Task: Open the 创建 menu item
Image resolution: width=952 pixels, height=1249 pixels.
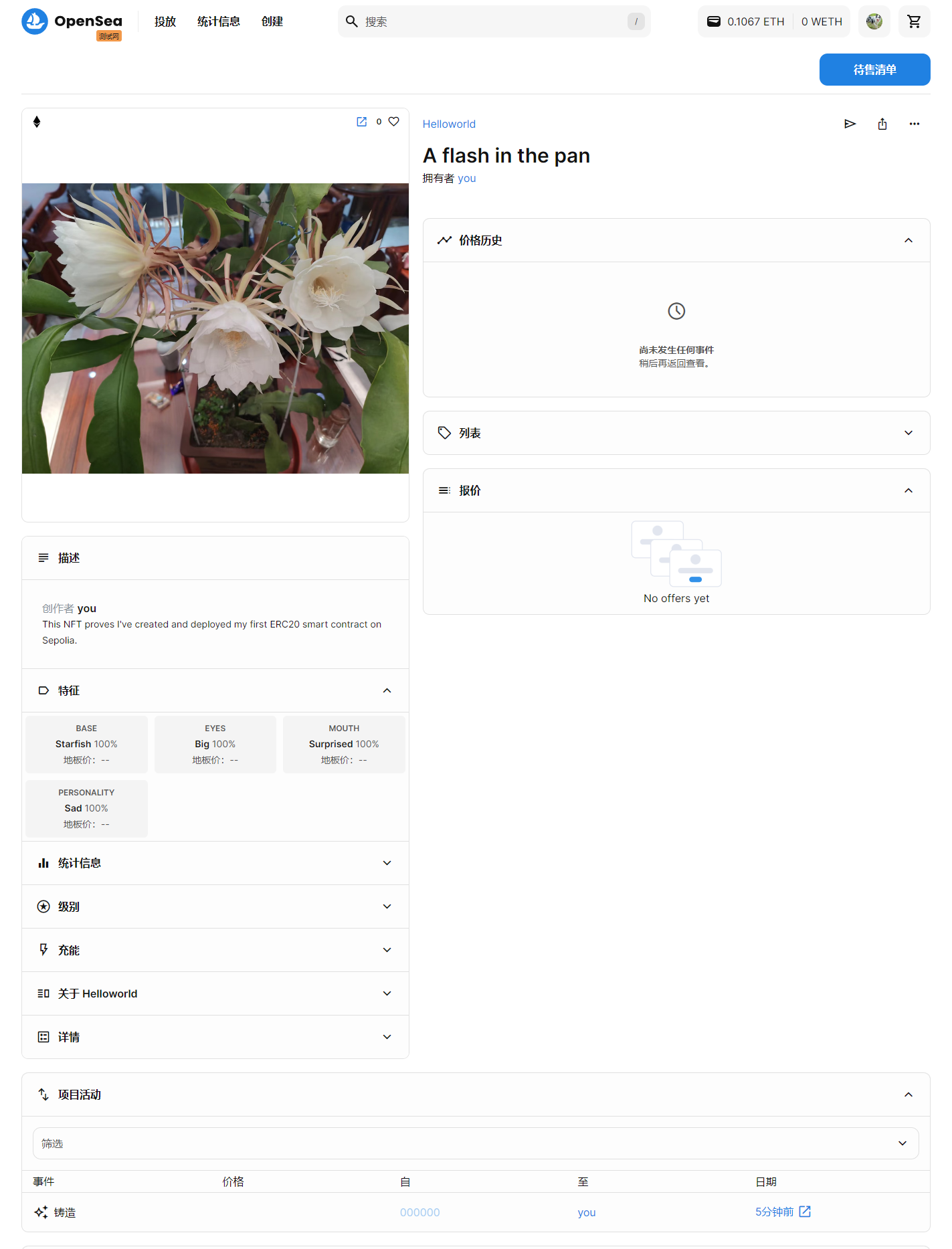Action: pos(272,21)
